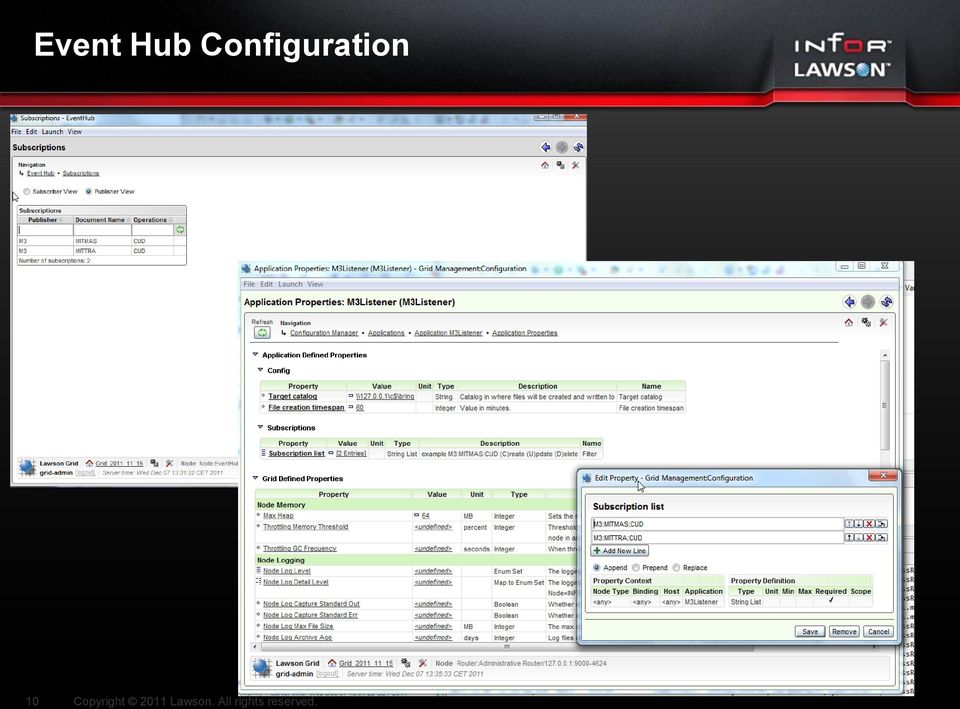This screenshot has width=960, height=709.
Task: Click tools icon in EventHub window status bar
Action: [169, 463]
